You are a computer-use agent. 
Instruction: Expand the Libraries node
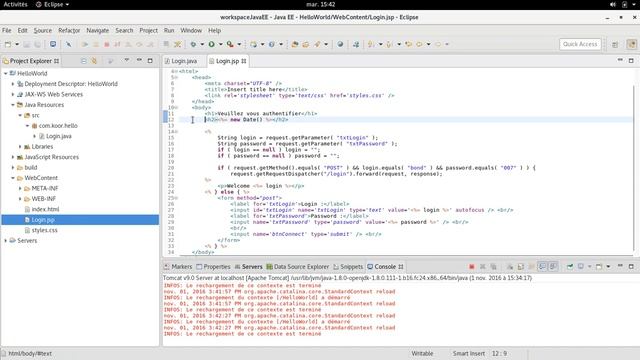pyautogui.click(x=20, y=147)
